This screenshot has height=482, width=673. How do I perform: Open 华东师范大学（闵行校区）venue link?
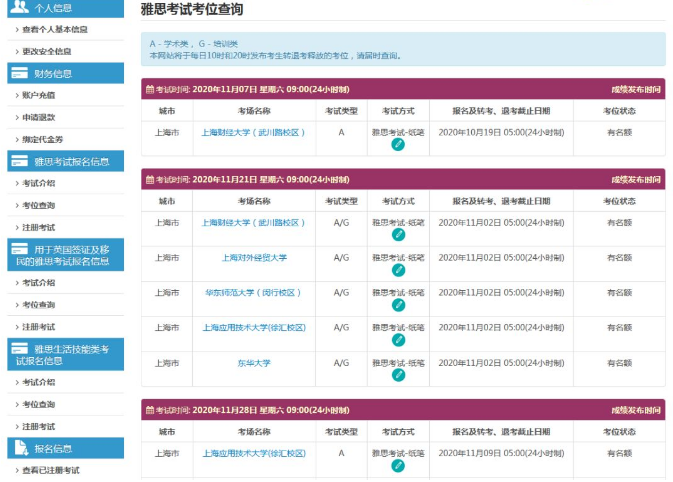pyautogui.click(x=254, y=292)
